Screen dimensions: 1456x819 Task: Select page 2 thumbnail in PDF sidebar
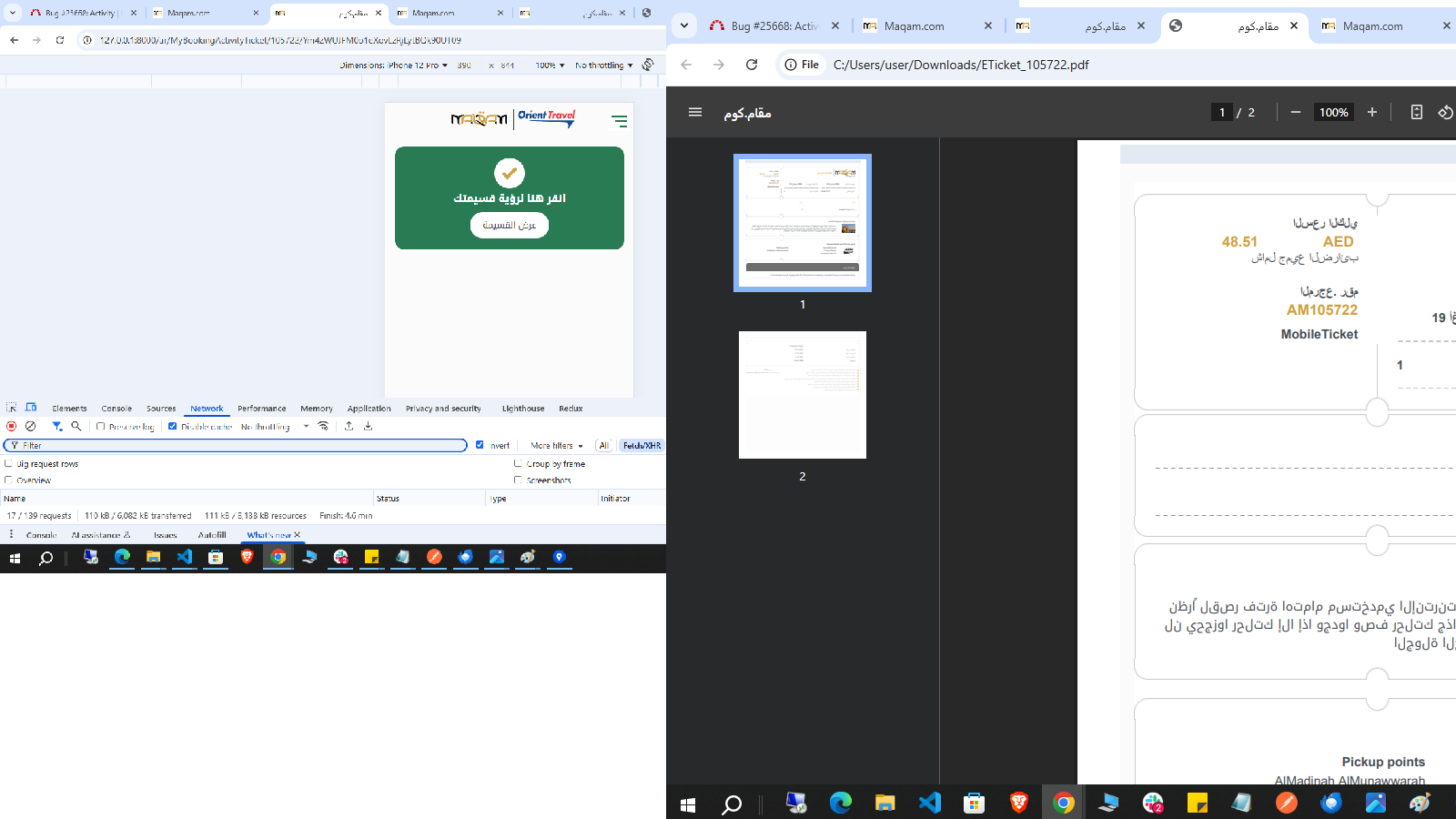point(802,395)
